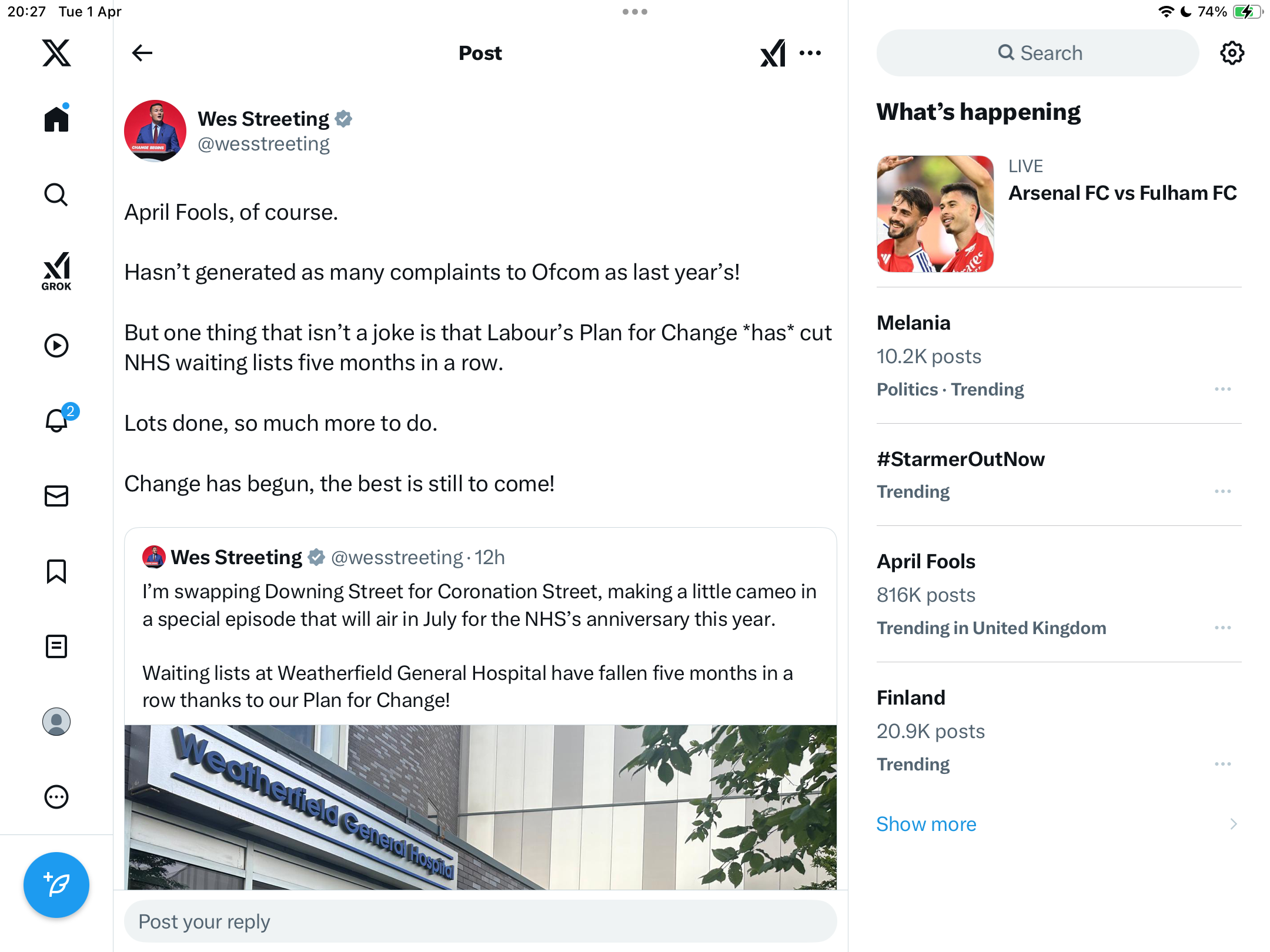Open the post's more options menu

[810, 53]
